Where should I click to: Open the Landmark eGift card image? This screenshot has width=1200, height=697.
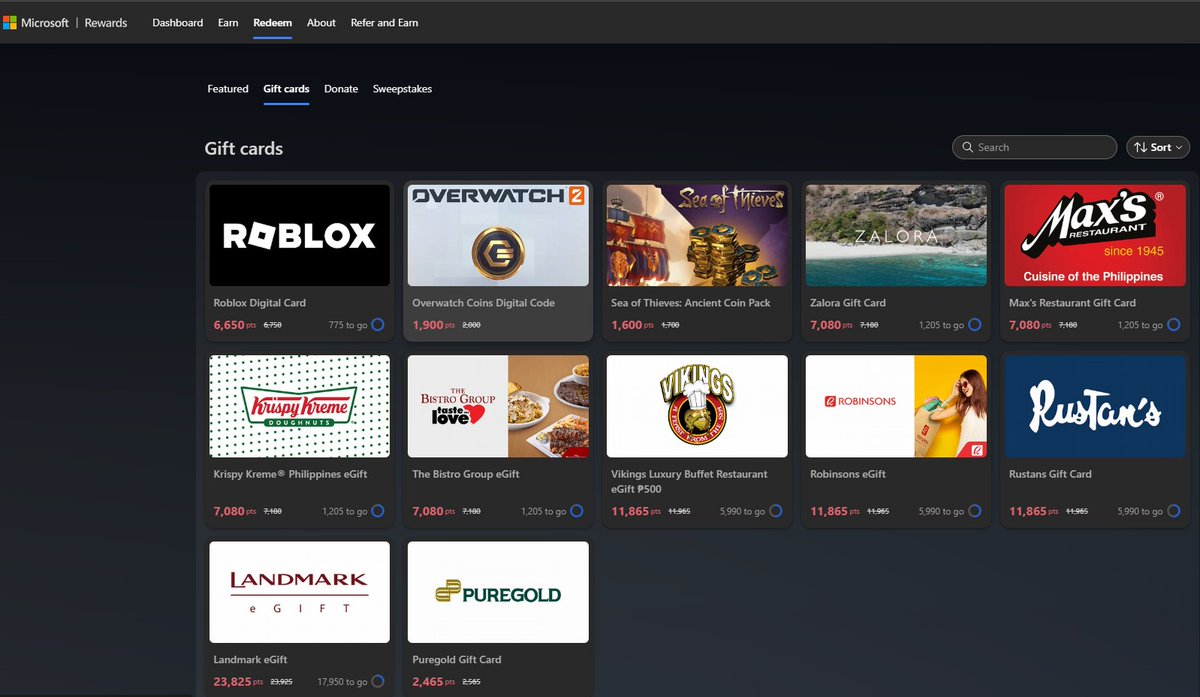point(299,592)
